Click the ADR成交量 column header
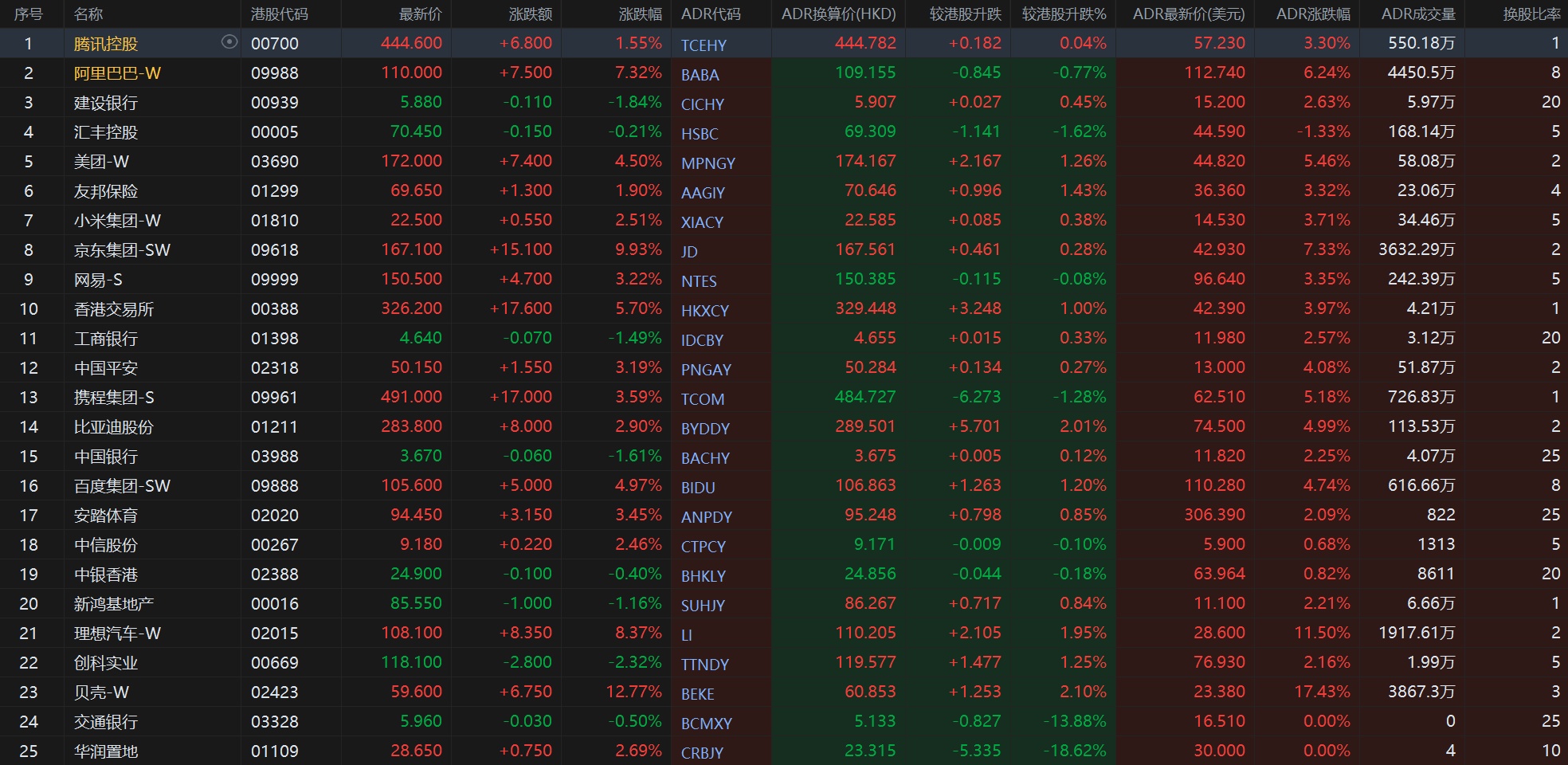The height and width of the screenshot is (765, 1568). click(1417, 14)
